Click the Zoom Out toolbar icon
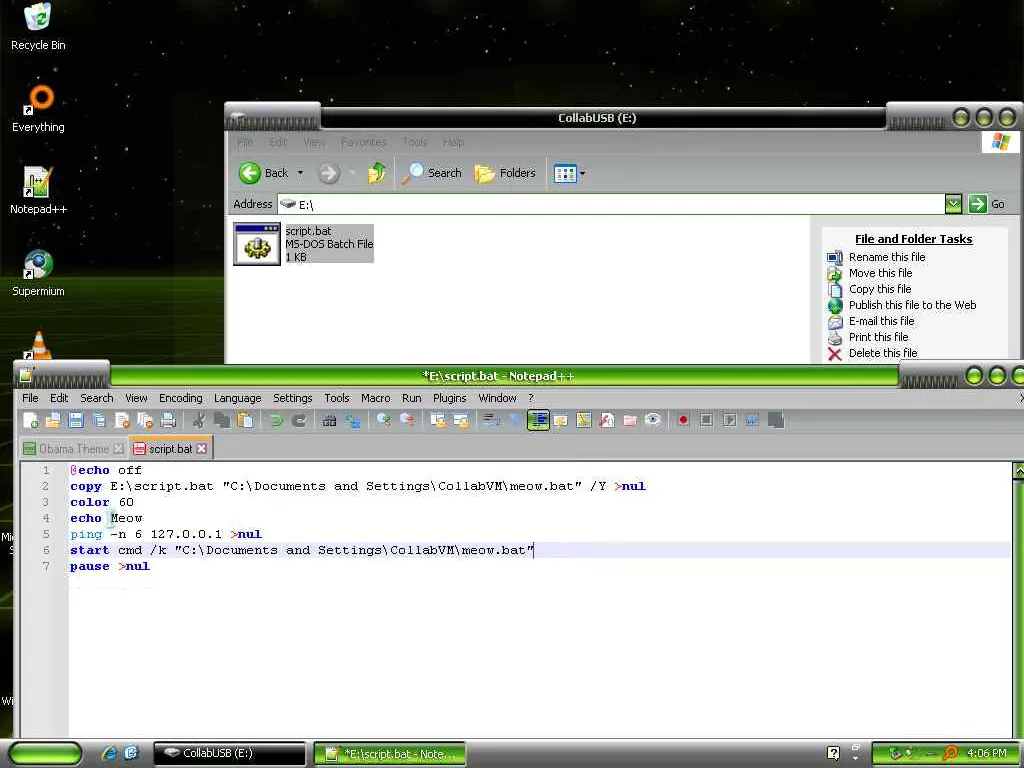 click(x=407, y=421)
